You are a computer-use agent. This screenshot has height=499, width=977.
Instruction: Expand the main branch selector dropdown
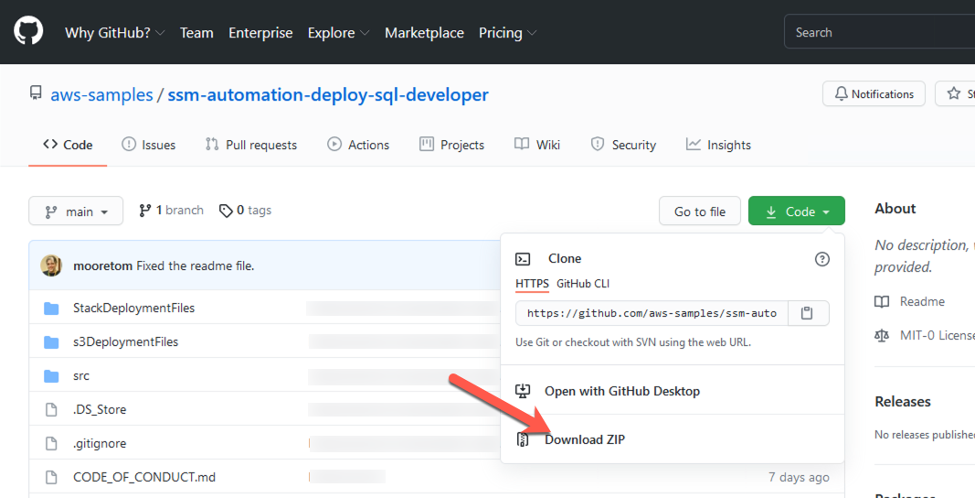pos(76,211)
